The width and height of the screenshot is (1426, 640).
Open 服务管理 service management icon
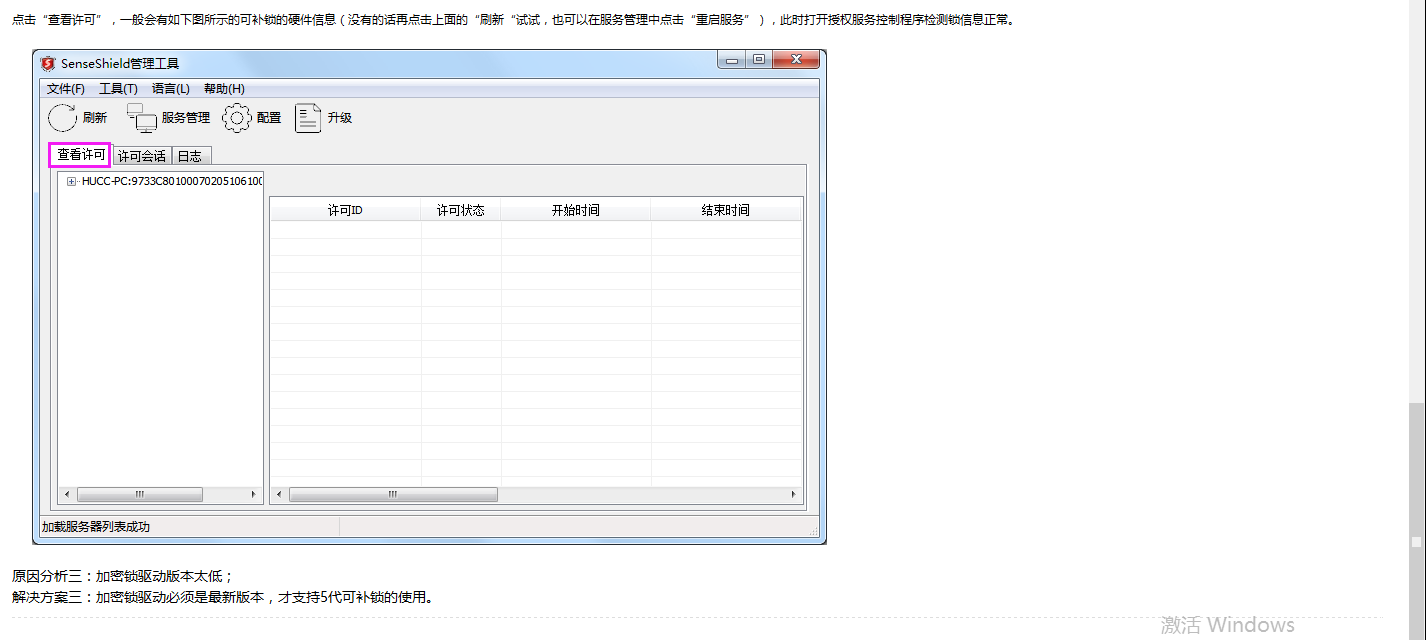pyautogui.click(x=142, y=118)
